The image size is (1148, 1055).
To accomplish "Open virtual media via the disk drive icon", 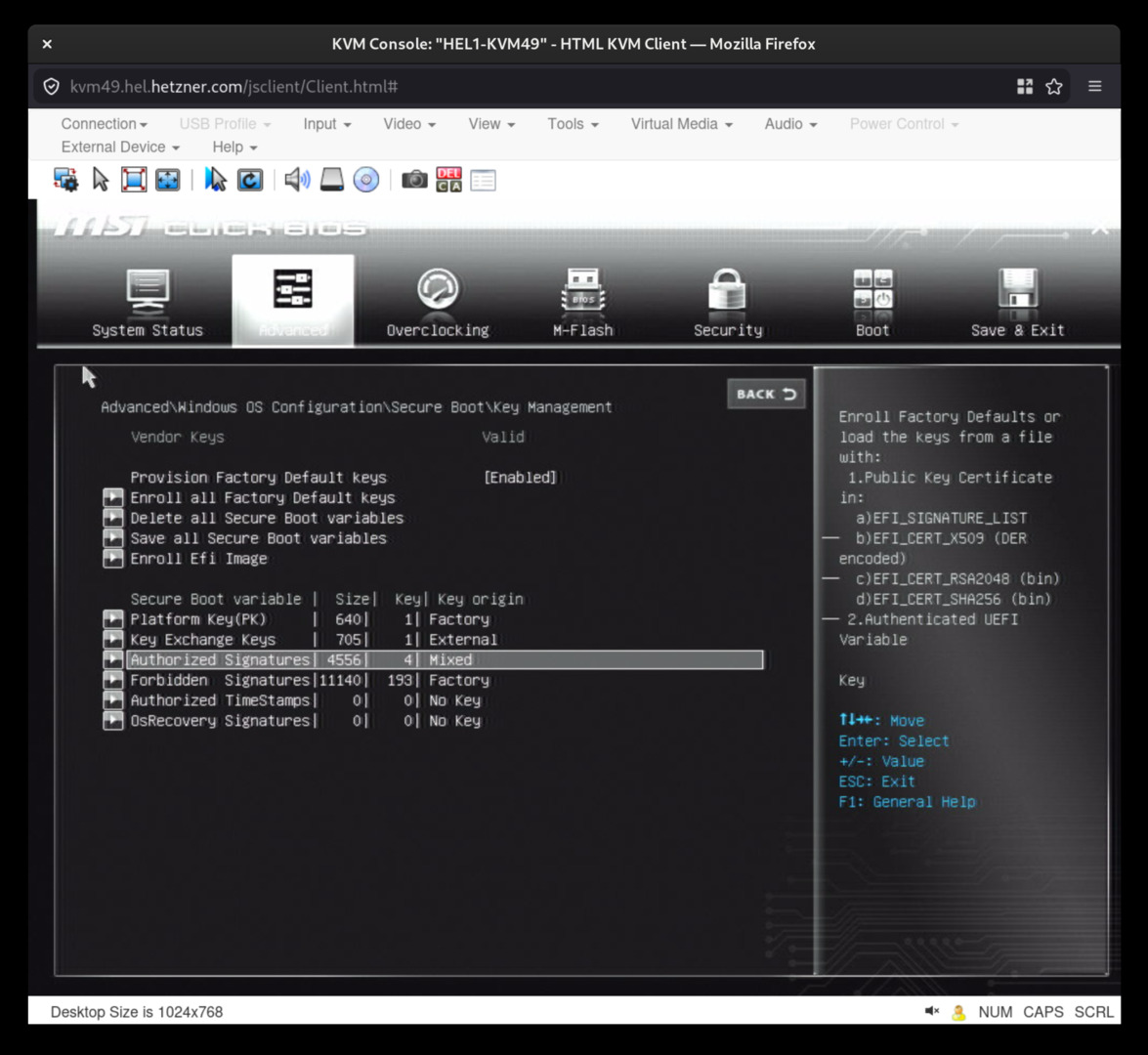I will (x=331, y=180).
